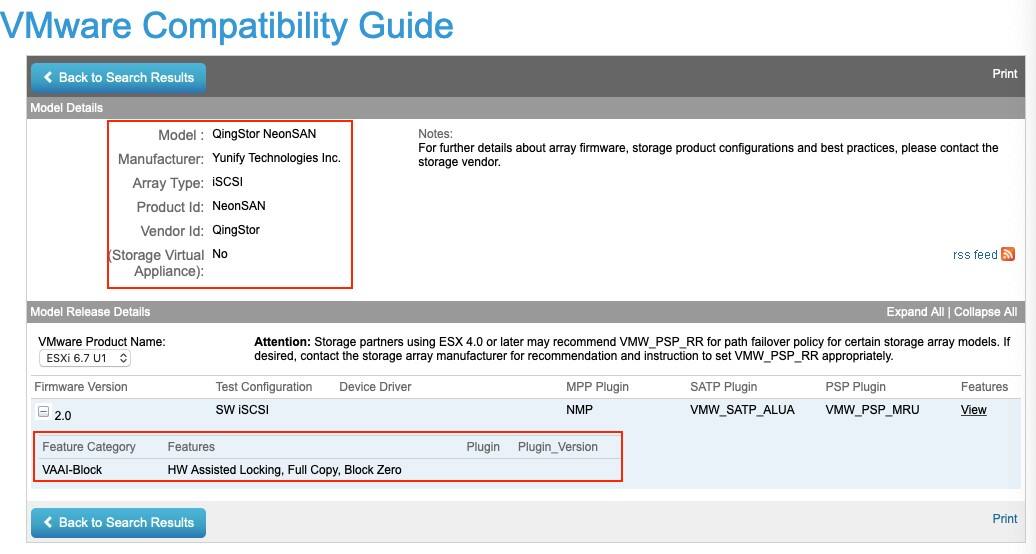The height and width of the screenshot is (554, 1036).
Task: Click the bottom Back to Search Results button
Action: click(118, 522)
